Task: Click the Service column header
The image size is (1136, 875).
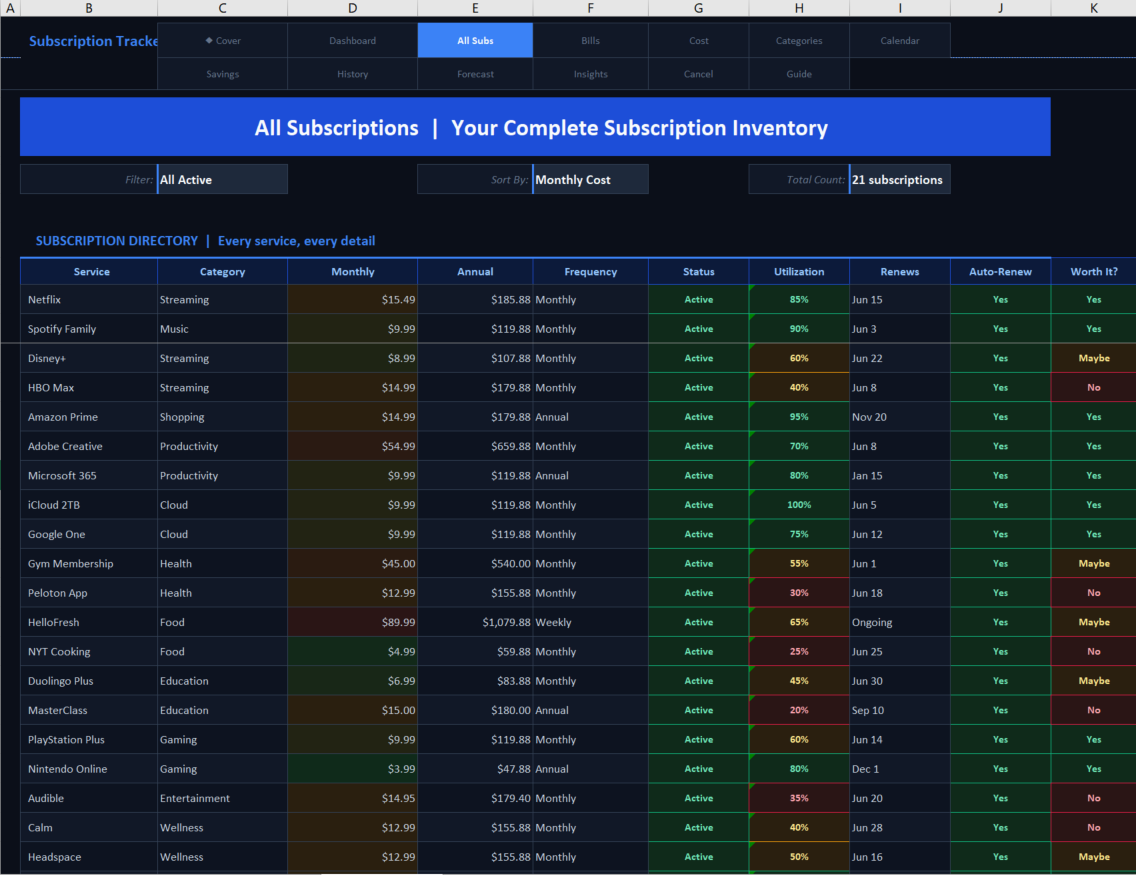Action: 89,272
